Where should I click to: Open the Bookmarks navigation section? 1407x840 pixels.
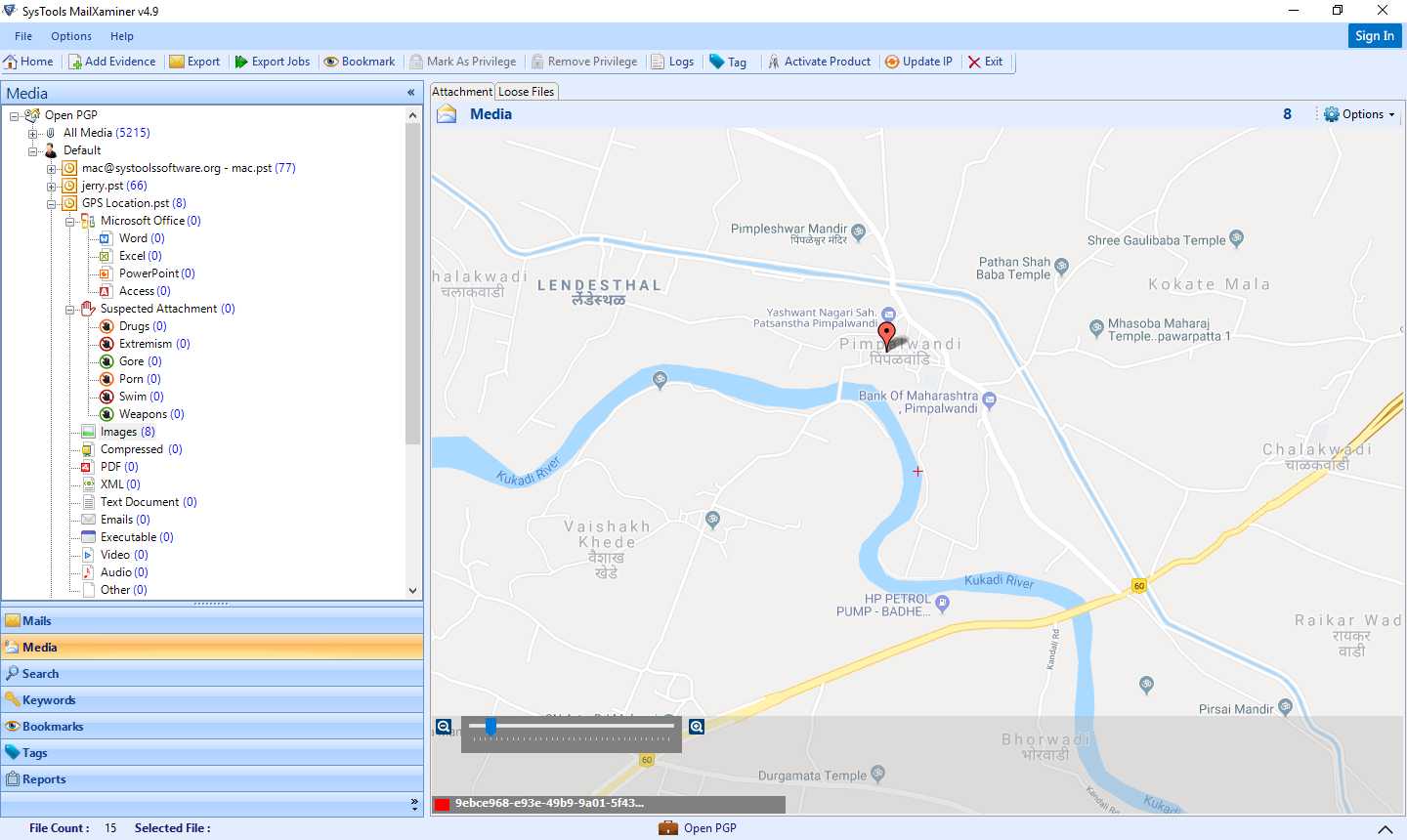(212, 727)
